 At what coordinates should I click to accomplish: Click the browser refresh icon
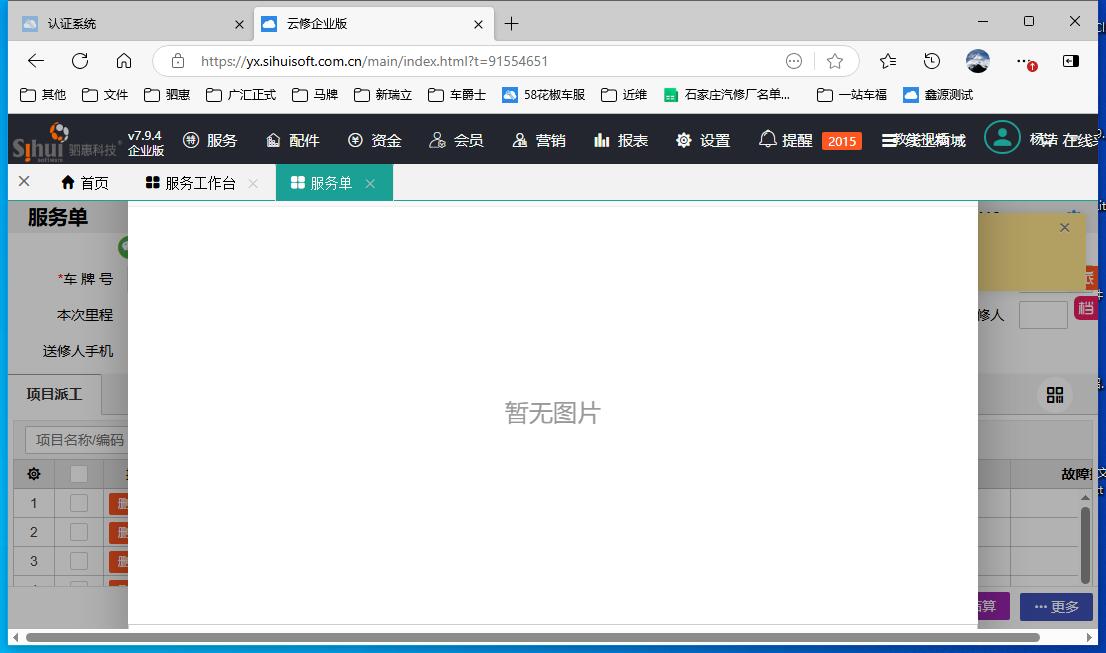80,61
